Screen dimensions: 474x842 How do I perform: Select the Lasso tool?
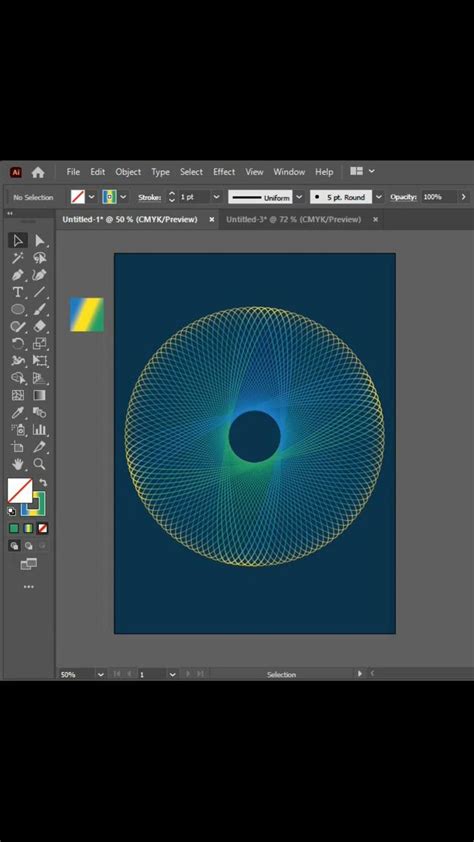click(x=39, y=258)
